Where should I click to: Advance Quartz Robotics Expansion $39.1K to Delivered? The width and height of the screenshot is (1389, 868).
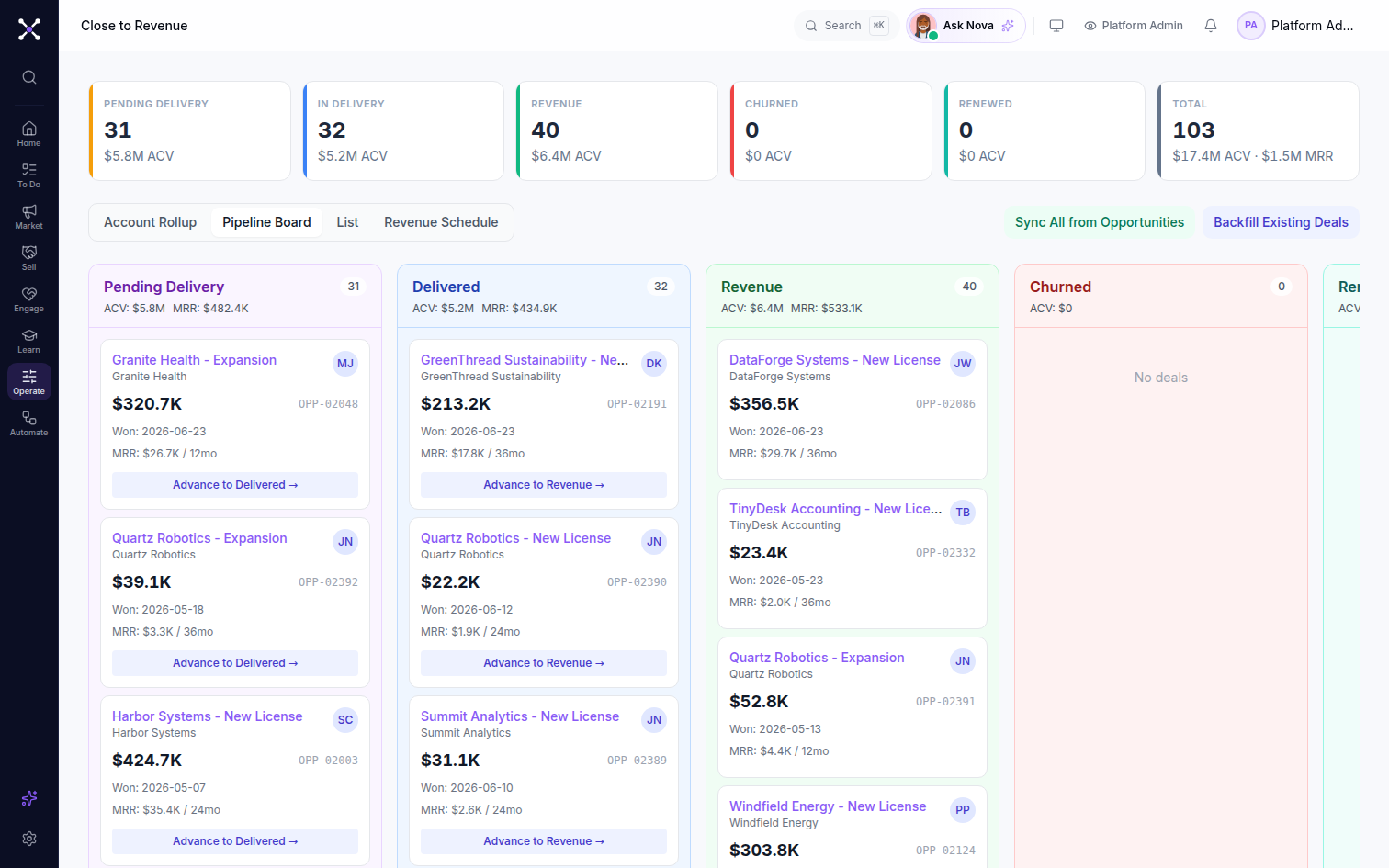point(235,663)
